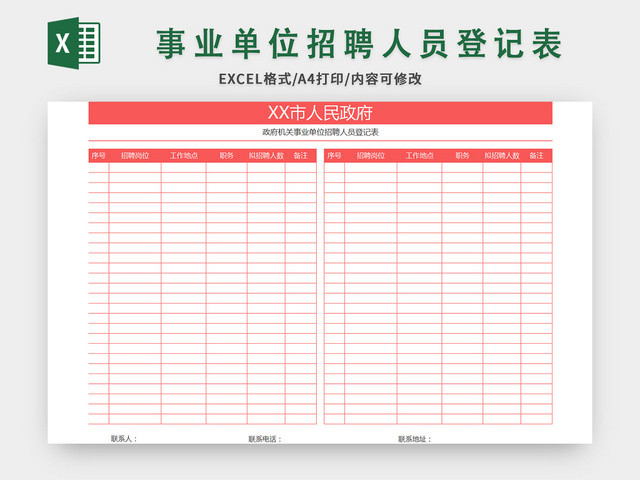Click the 工作地点 header in the left table

click(184, 156)
